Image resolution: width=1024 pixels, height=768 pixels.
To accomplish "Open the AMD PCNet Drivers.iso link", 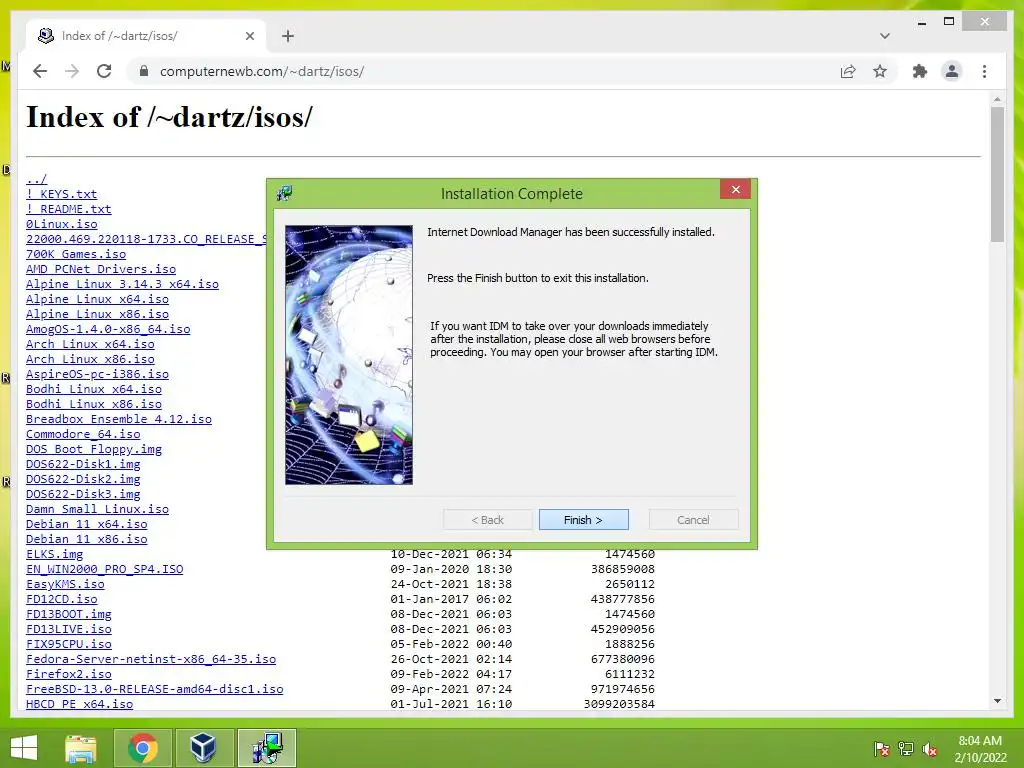I will coord(101,269).
